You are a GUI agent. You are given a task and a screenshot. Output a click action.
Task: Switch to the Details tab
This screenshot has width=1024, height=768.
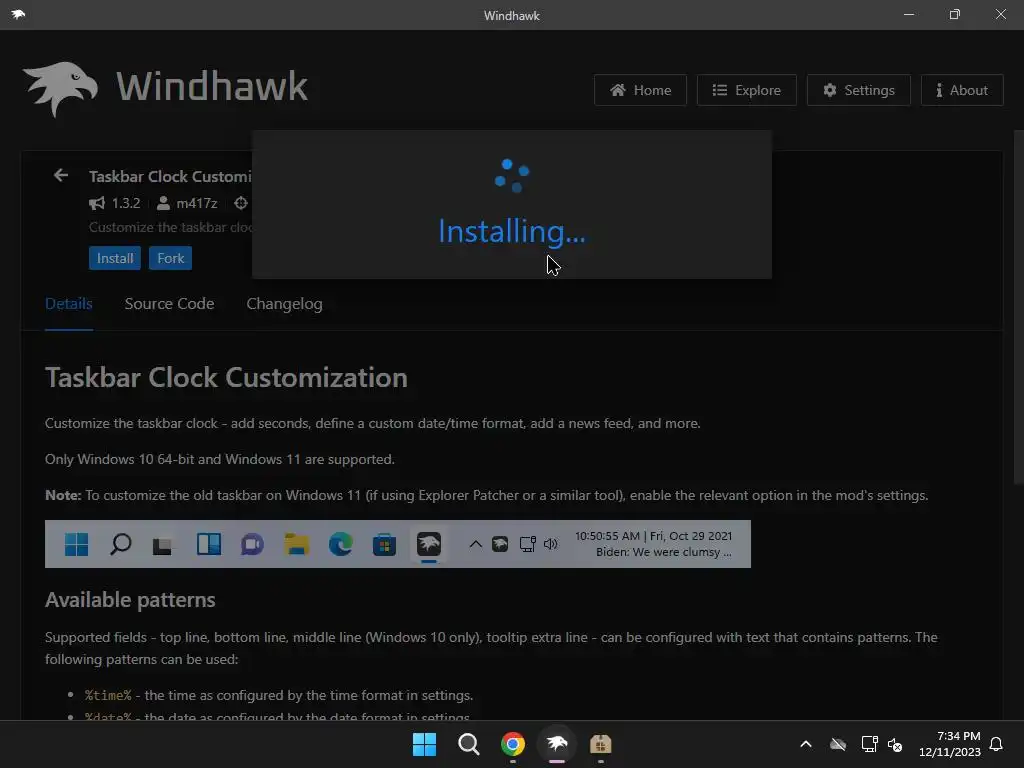69,304
